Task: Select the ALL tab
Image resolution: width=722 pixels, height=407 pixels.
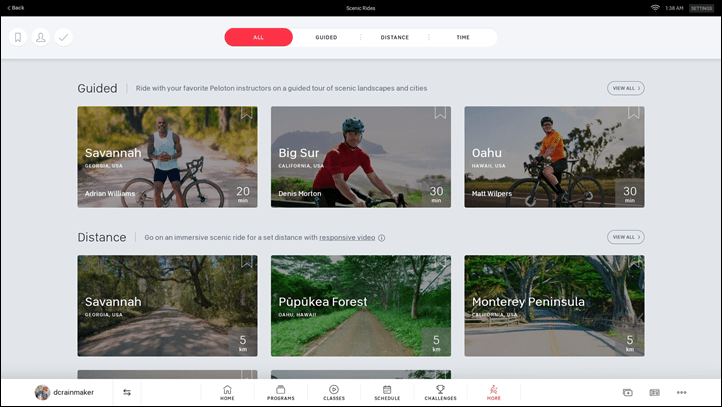Action: tap(258, 37)
